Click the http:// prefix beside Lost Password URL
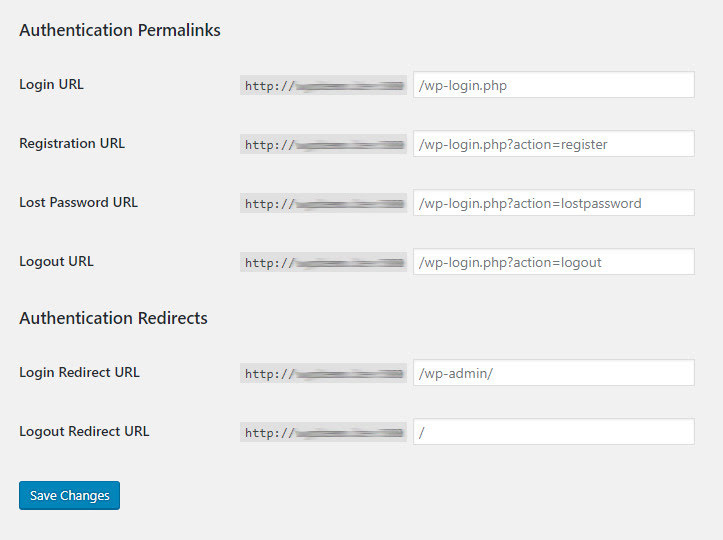The width and height of the screenshot is (723, 540). click(x=323, y=204)
